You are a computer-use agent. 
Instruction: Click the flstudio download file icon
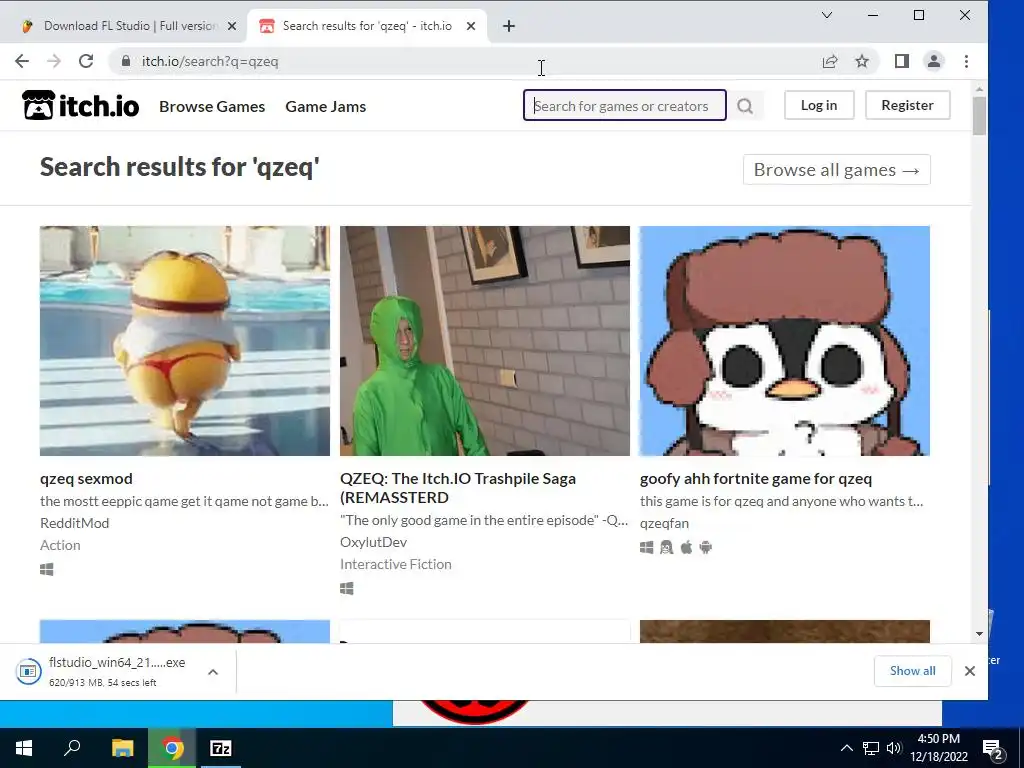[x=29, y=671]
